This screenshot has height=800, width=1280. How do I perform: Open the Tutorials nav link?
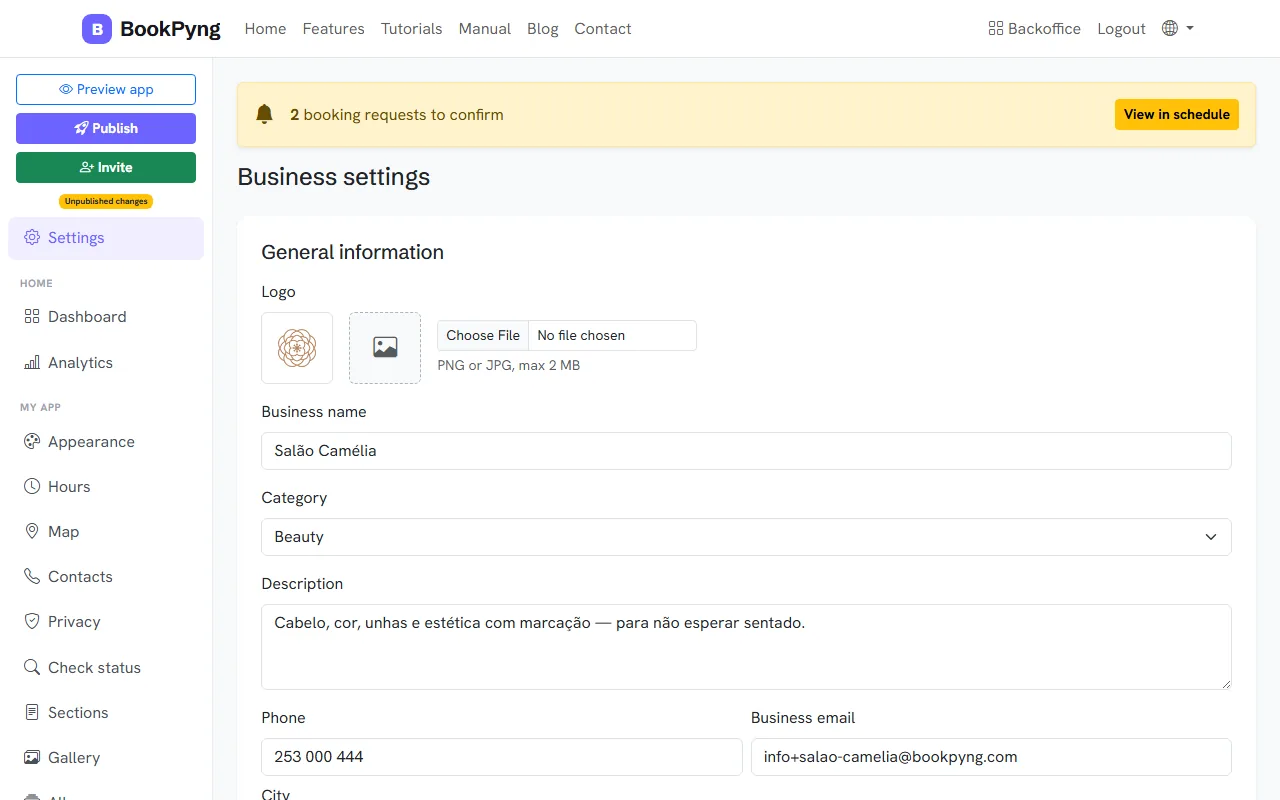click(411, 29)
